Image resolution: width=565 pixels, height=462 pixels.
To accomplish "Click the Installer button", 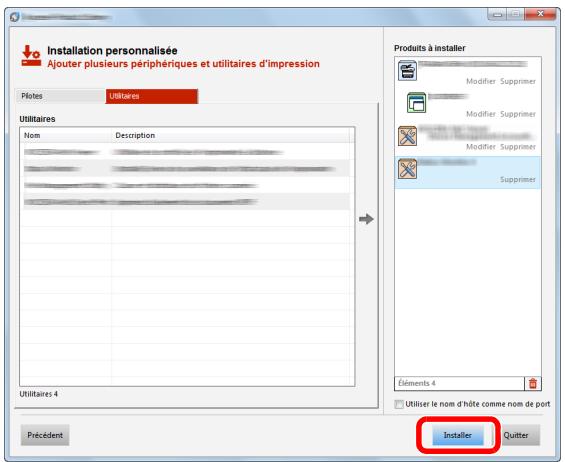I will pos(457,435).
